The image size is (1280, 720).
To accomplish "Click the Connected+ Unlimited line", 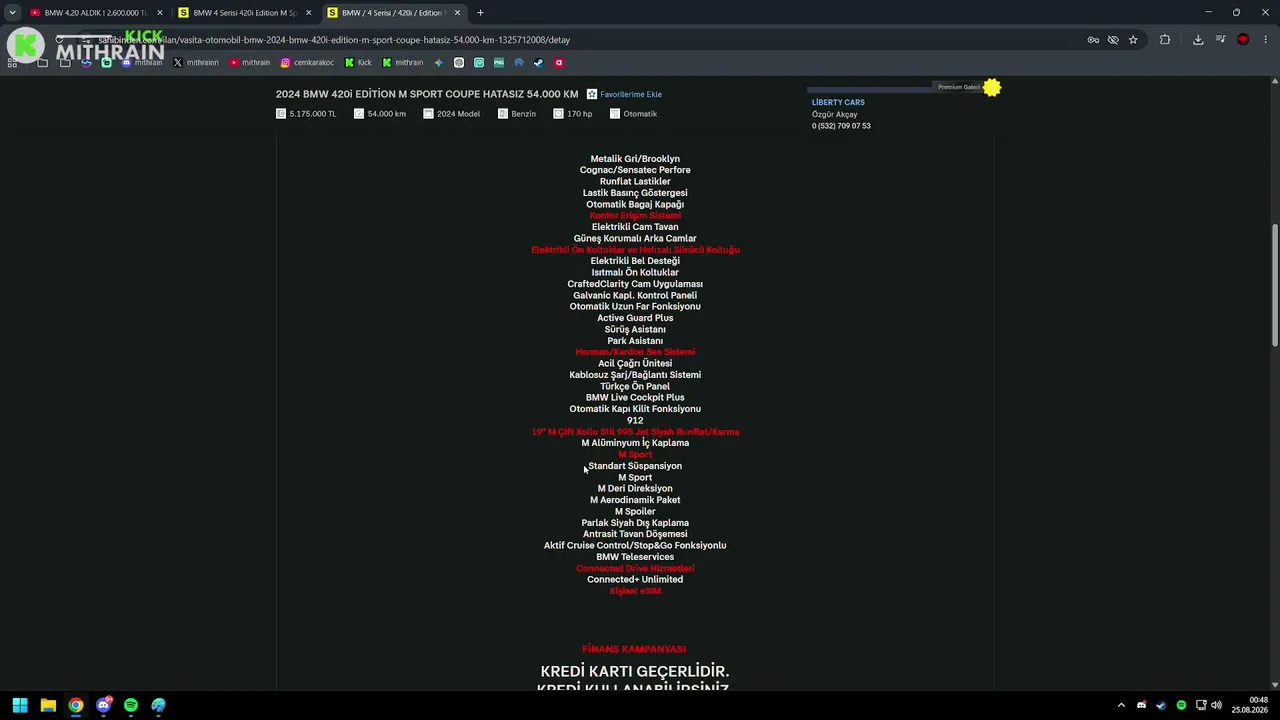I will coord(635,580).
